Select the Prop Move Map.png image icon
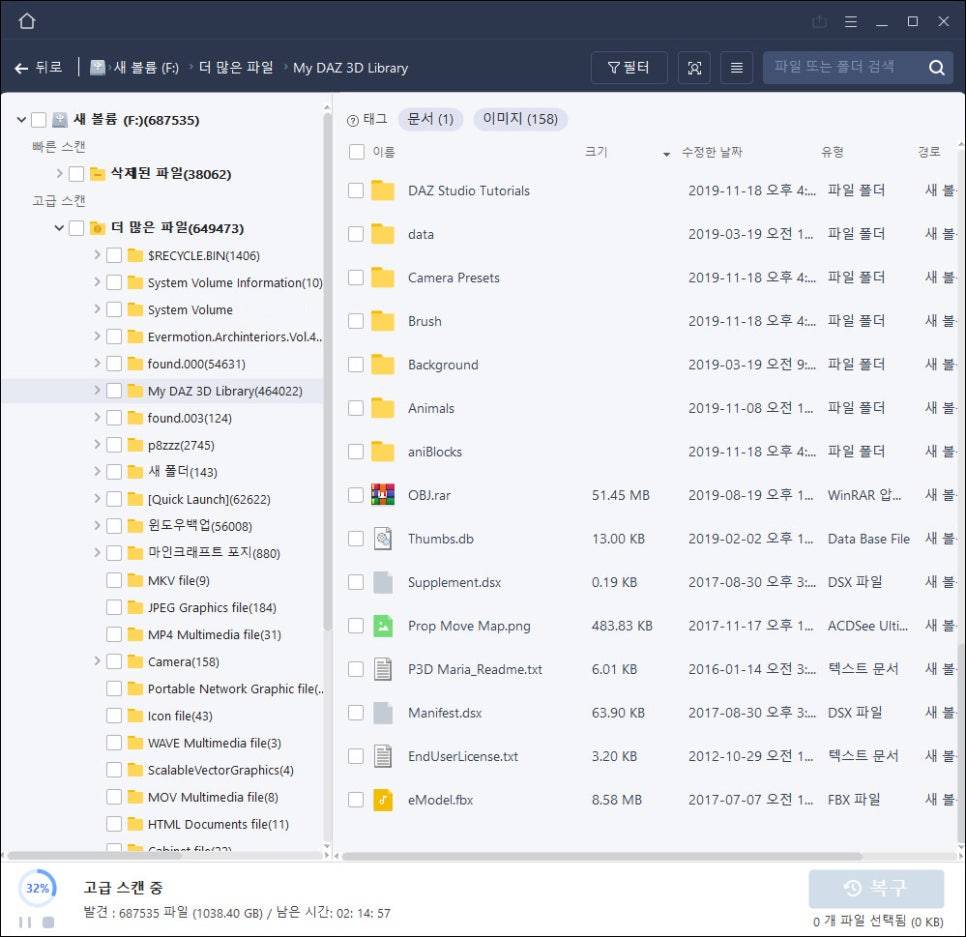The width and height of the screenshot is (966, 937). 383,626
